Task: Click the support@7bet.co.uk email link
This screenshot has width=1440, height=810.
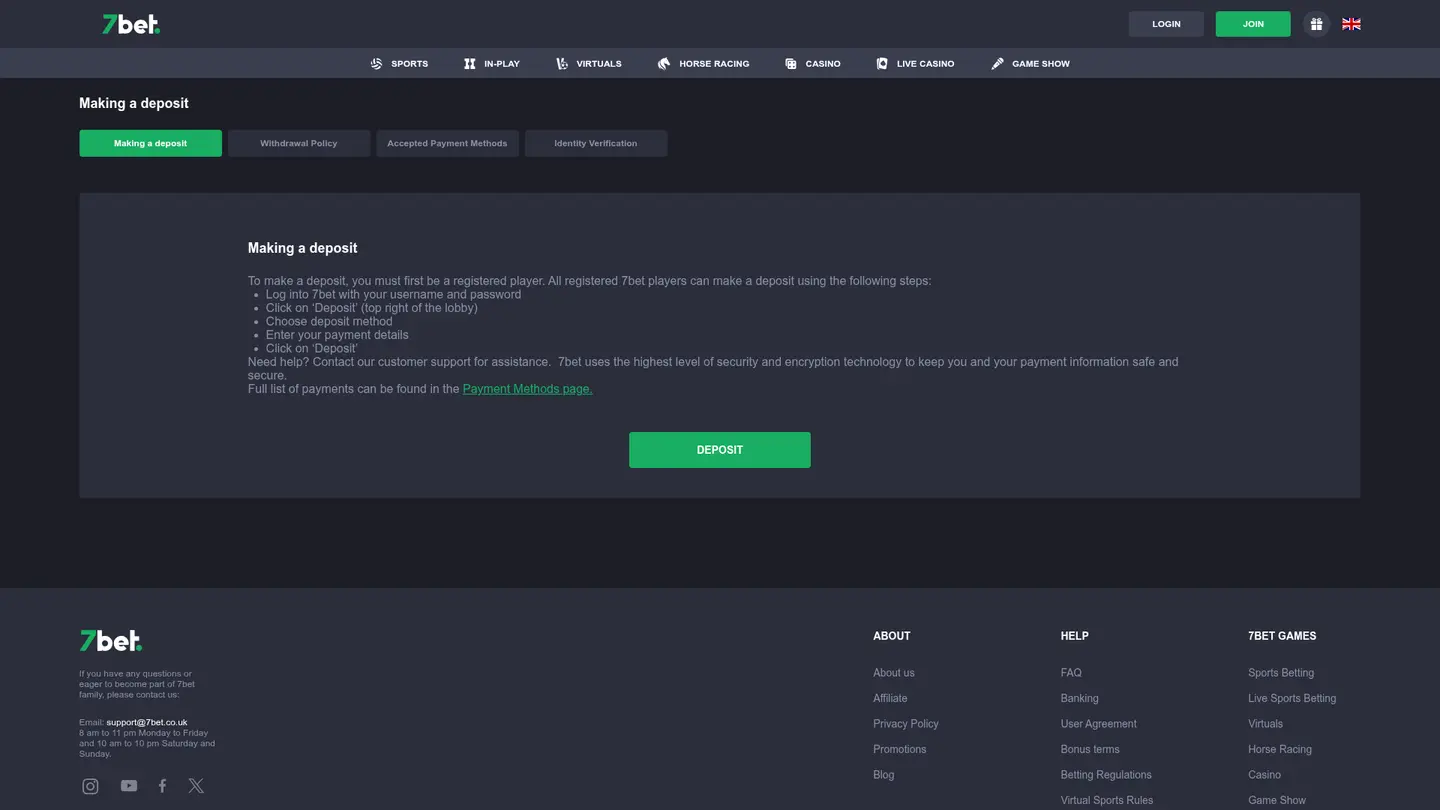Action: tap(147, 722)
